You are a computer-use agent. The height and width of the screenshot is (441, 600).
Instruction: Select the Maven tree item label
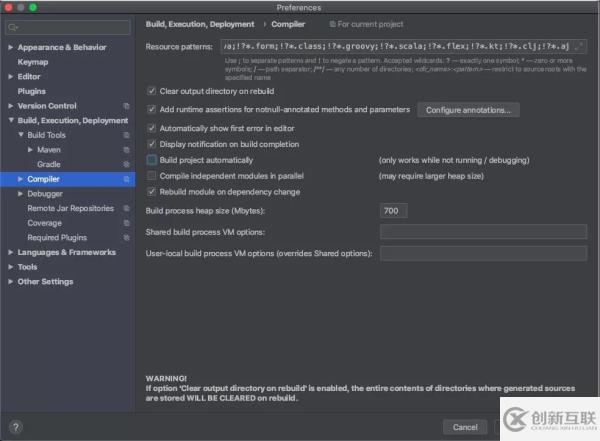tap(49, 150)
